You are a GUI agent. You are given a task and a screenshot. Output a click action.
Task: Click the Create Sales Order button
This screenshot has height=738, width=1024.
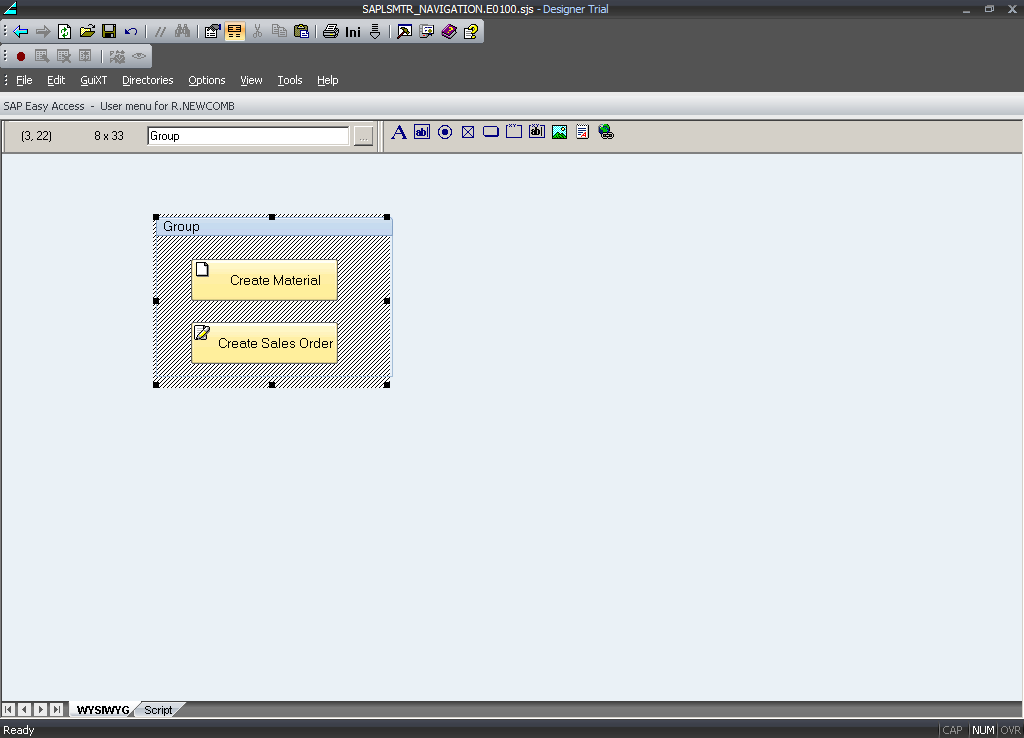[264, 343]
